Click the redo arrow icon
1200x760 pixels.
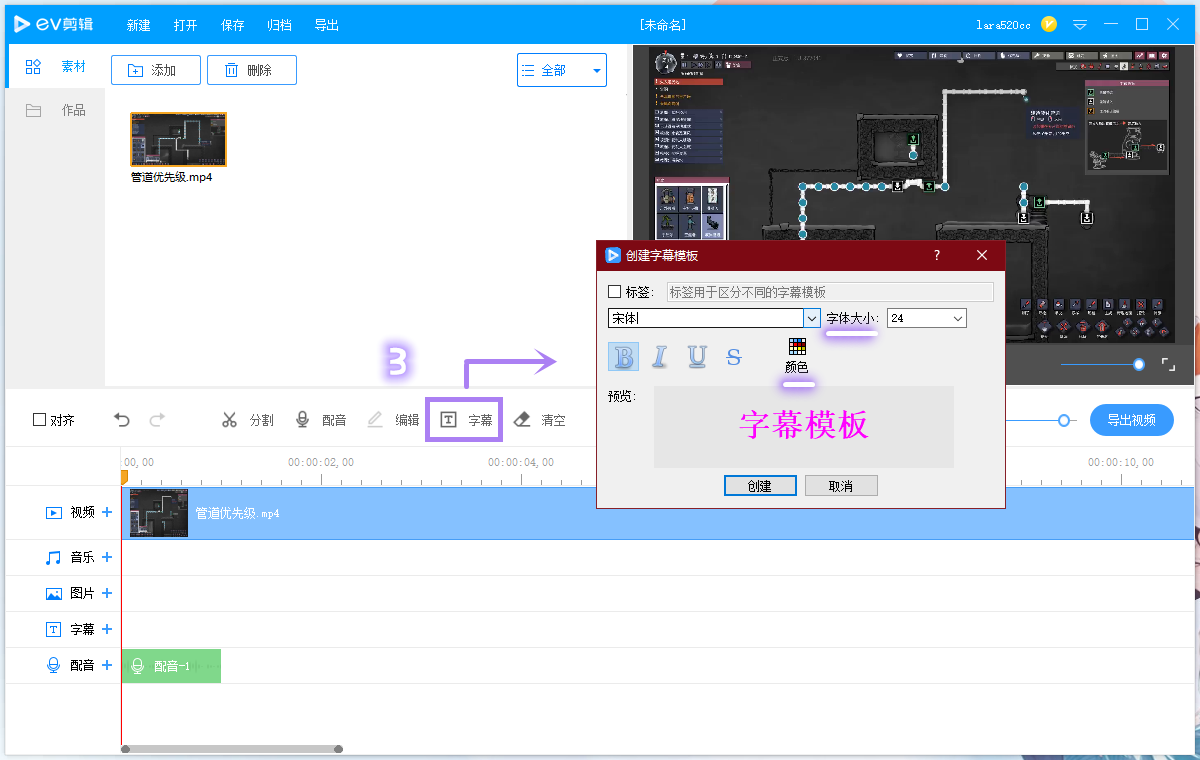tap(157, 420)
